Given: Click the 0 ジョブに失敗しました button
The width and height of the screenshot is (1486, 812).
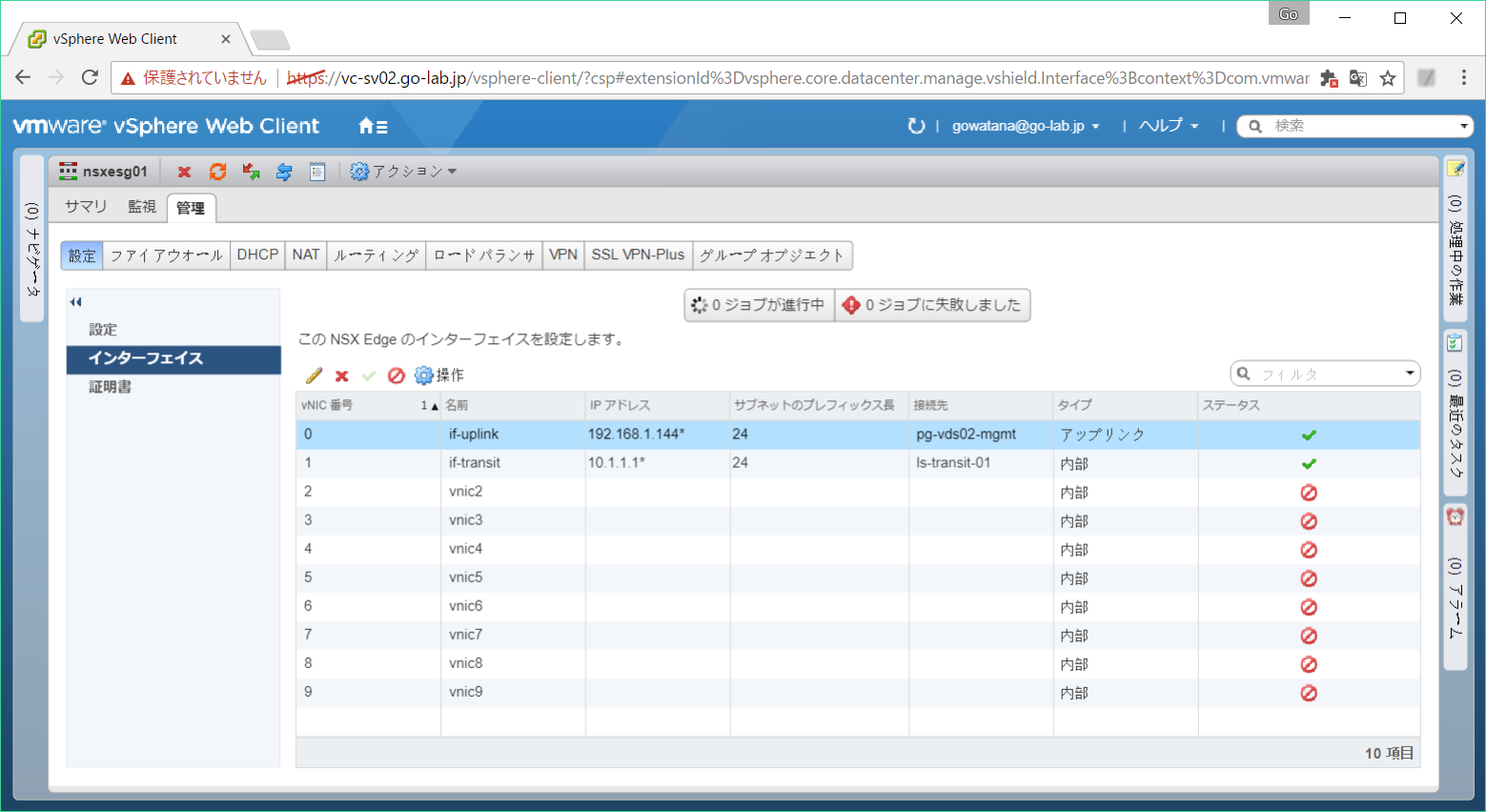Looking at the screenshot, I should (932, 305).
